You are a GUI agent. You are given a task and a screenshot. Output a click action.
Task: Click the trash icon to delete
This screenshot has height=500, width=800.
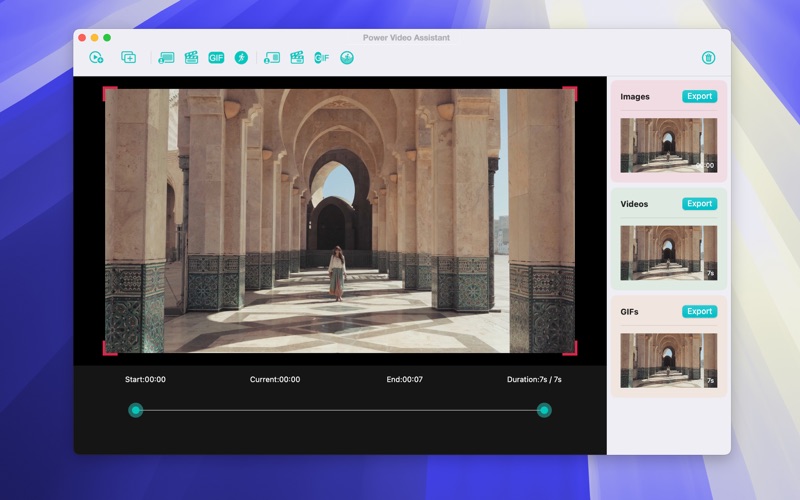pyautogui.click(x=708, y=58)
